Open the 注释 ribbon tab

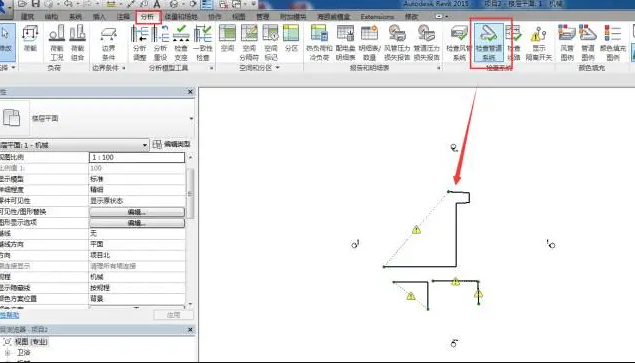(123, 17)
